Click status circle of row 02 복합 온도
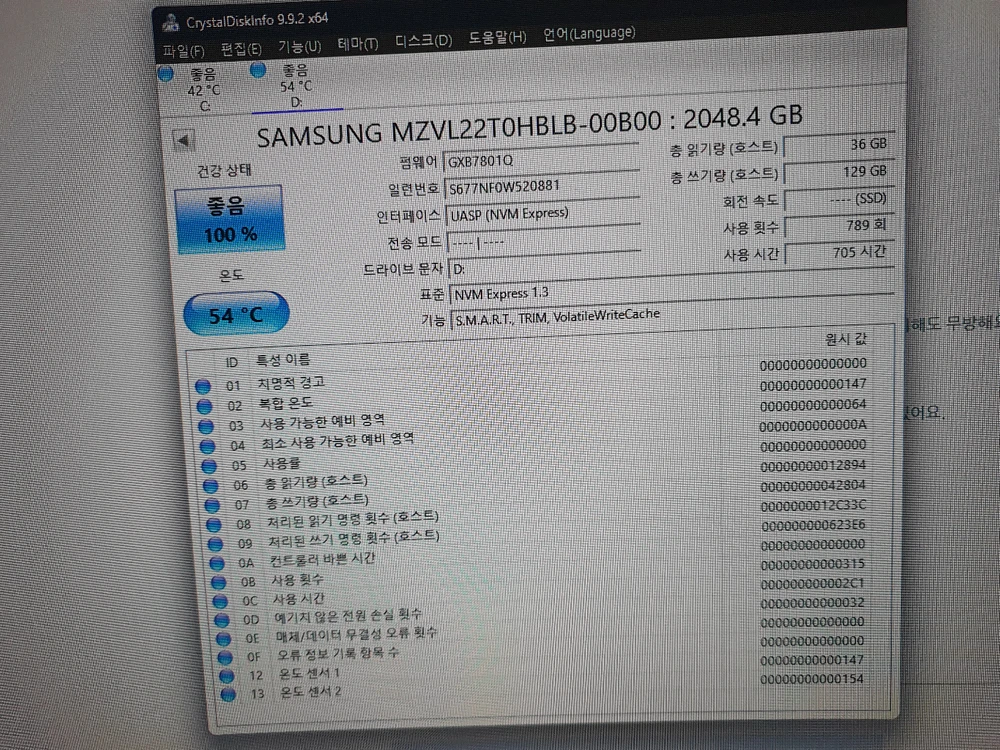The width and height of the screenshot is (1000, 750). 204,406
